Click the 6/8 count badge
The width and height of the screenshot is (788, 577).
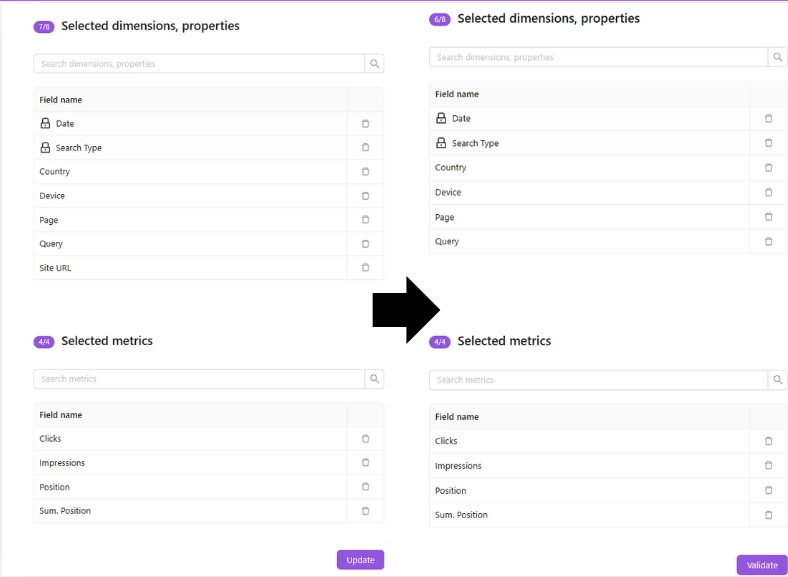[440, 20]
